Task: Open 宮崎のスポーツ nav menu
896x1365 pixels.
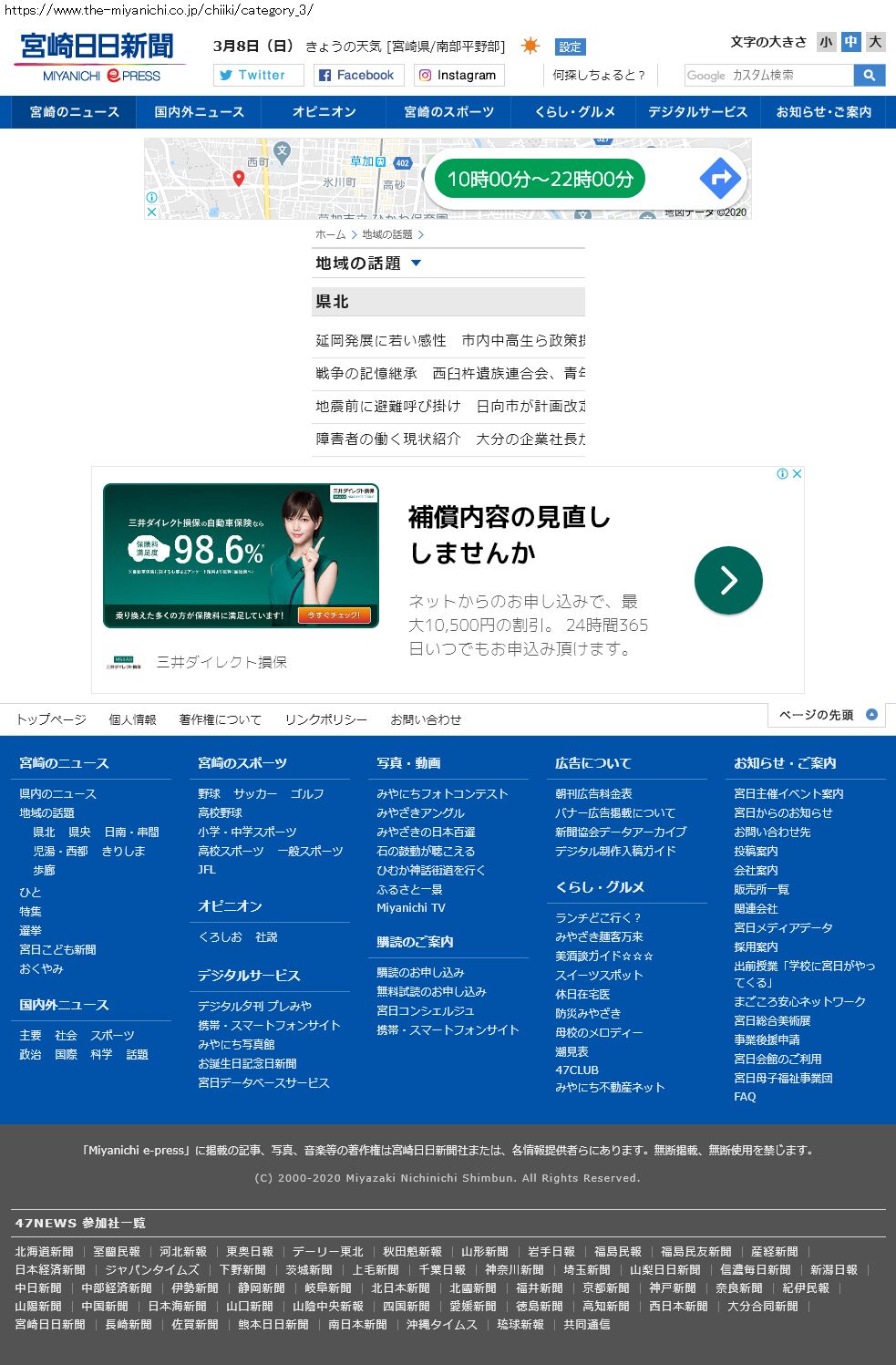Action: click(448, 112)
